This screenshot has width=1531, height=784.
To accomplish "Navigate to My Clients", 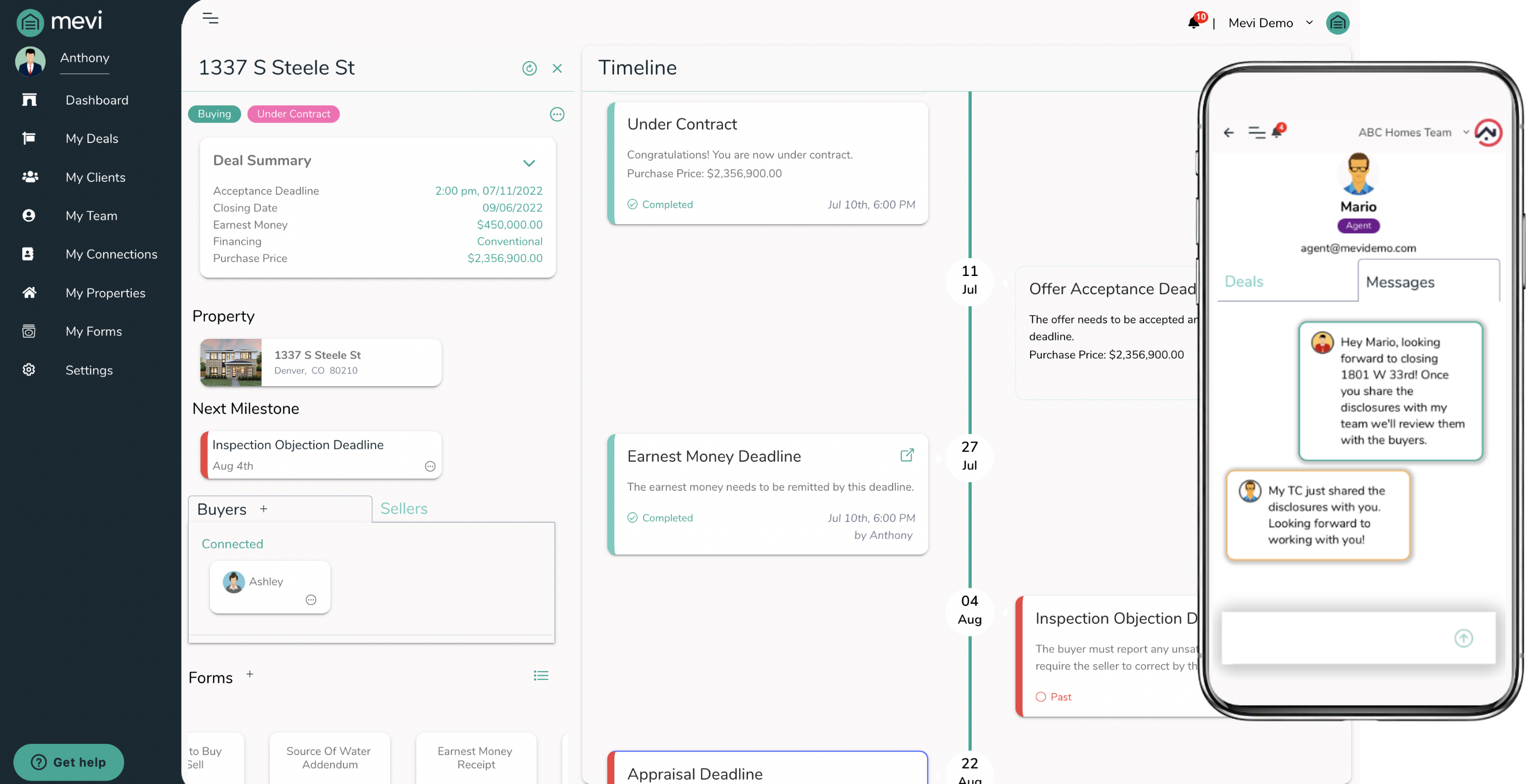I will [95, 178].
